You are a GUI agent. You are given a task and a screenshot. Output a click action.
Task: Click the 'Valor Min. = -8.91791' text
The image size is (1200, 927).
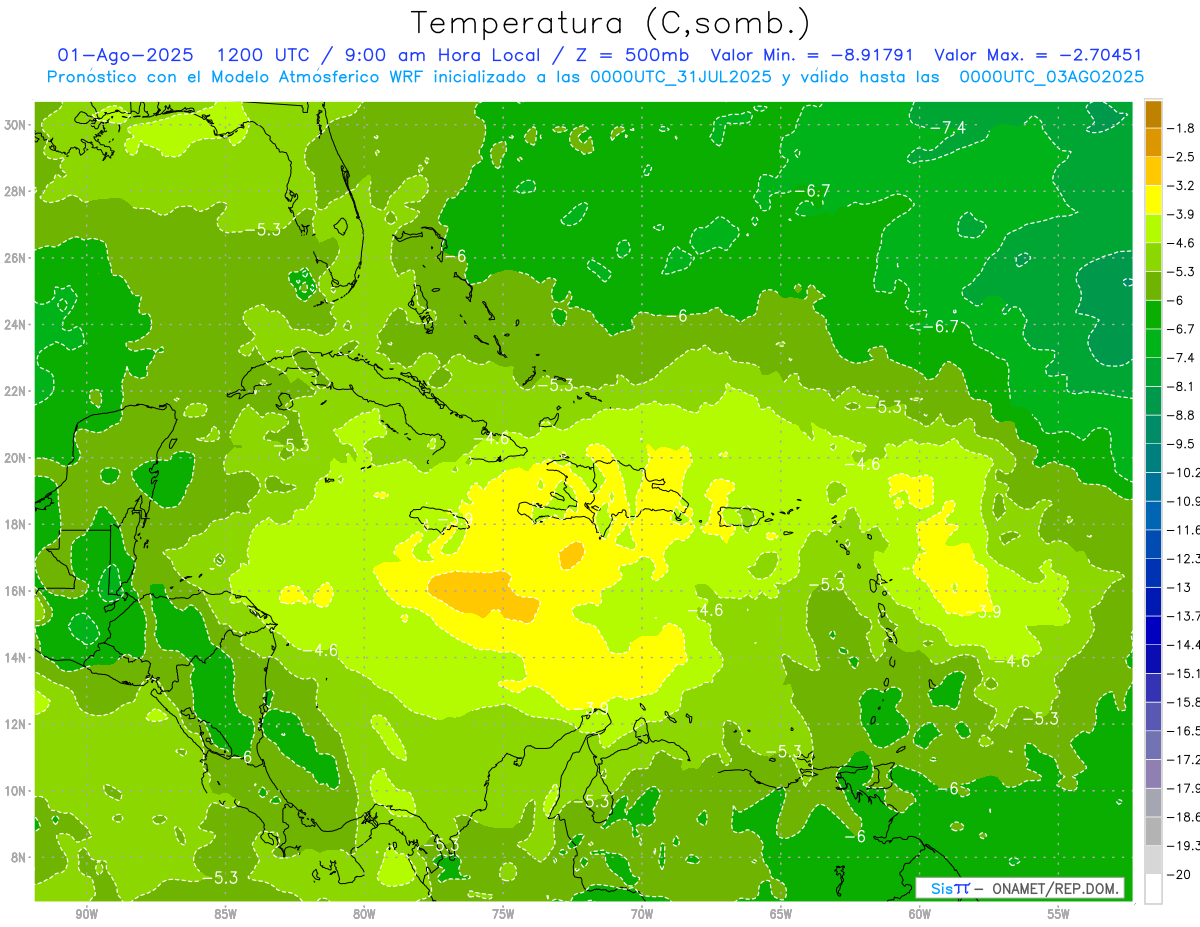pos(814,55)
